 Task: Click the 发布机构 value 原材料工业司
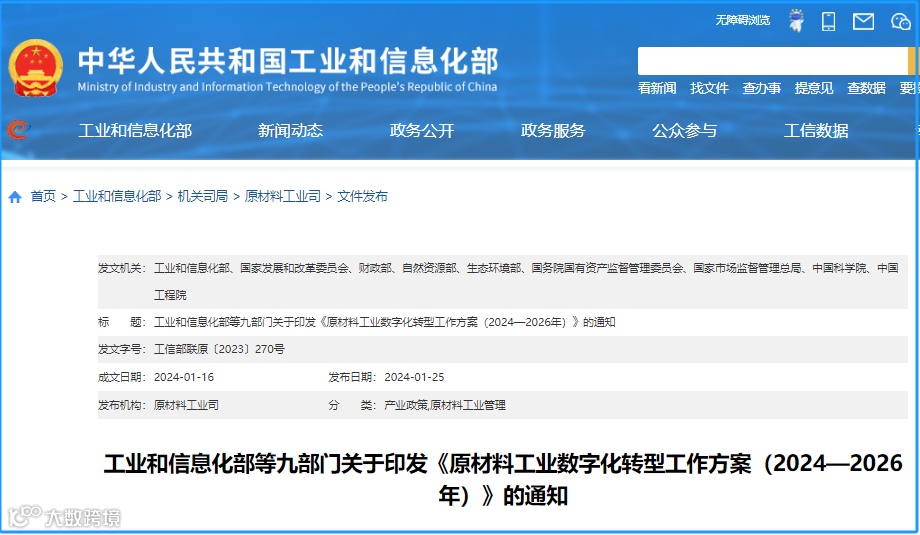point(186,405)
